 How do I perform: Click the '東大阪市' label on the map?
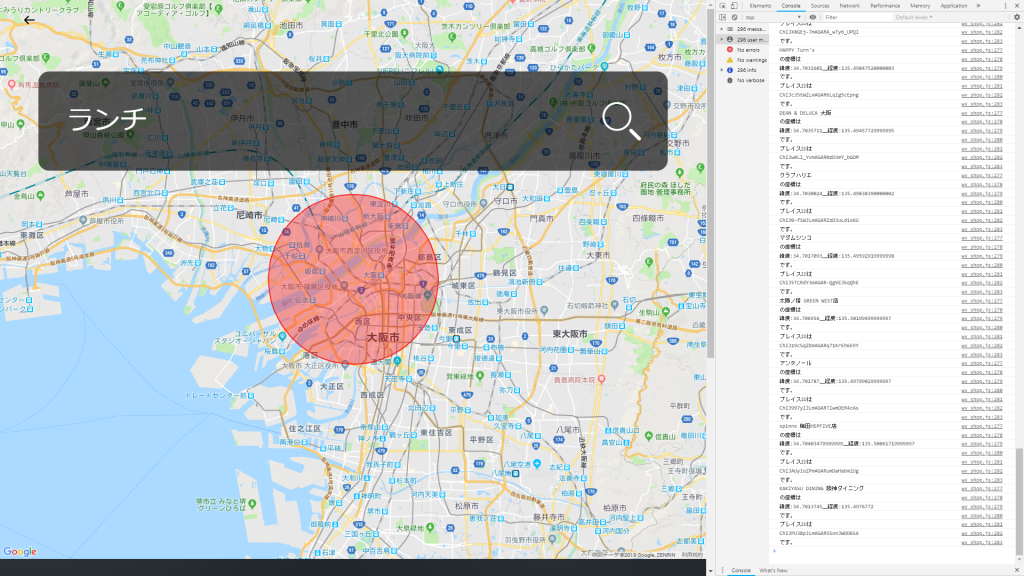point(569,334)
